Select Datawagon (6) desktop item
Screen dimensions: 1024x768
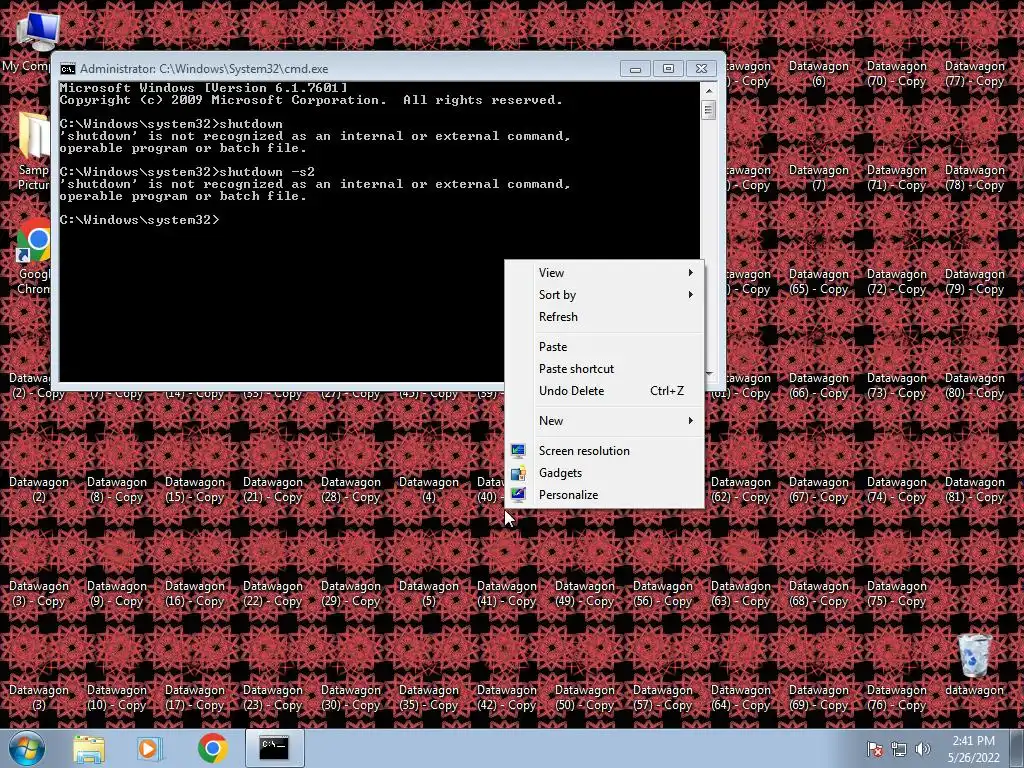tap(818, 73)
